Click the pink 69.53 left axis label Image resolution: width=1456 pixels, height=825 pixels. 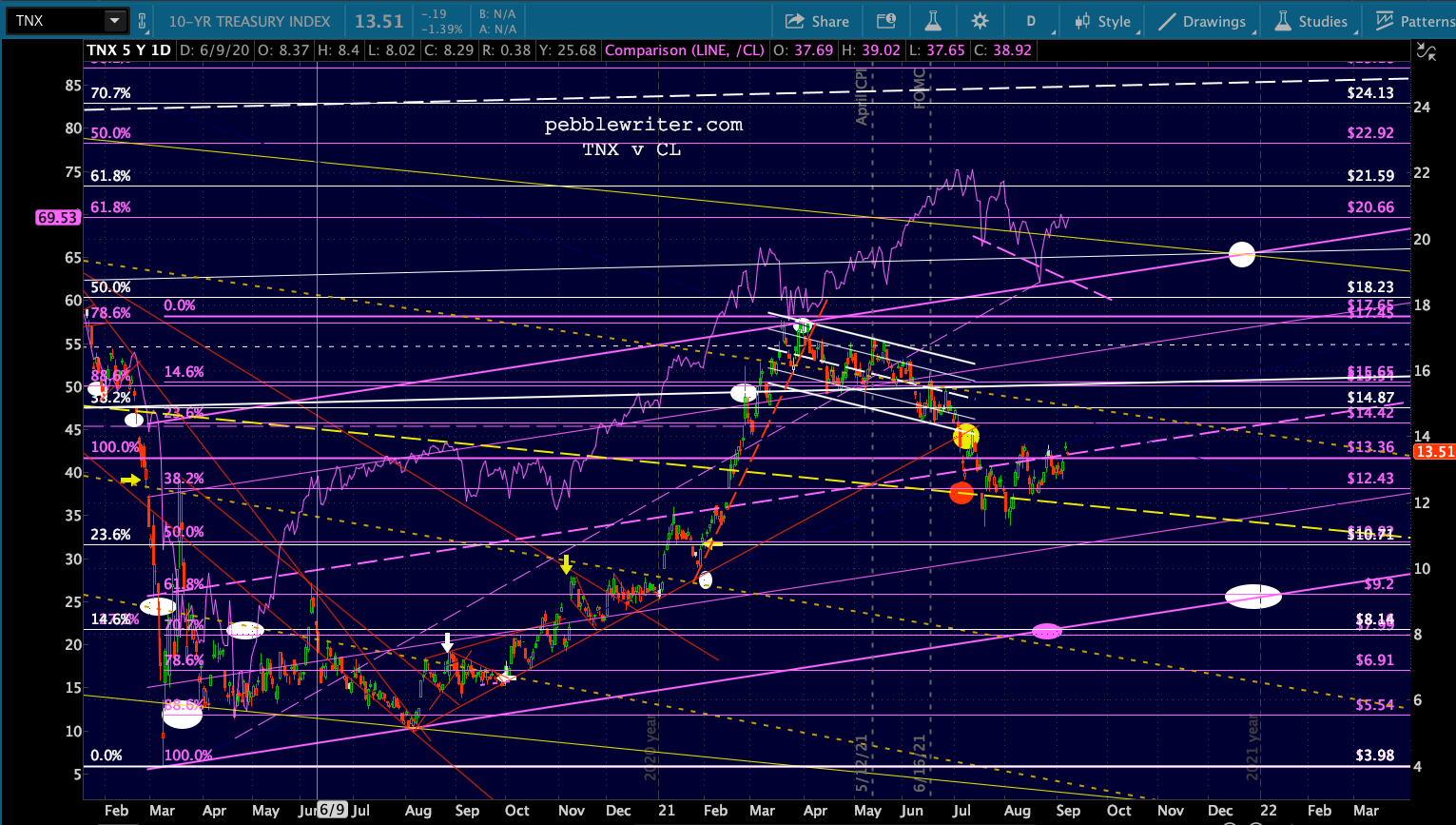click(x=57, y=218)
